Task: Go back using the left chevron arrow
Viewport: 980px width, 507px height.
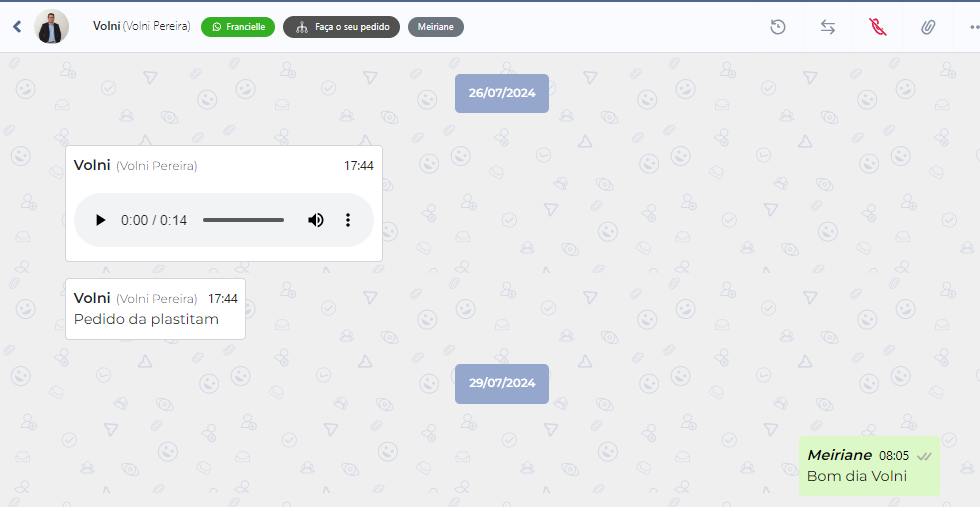Action: 17,26
